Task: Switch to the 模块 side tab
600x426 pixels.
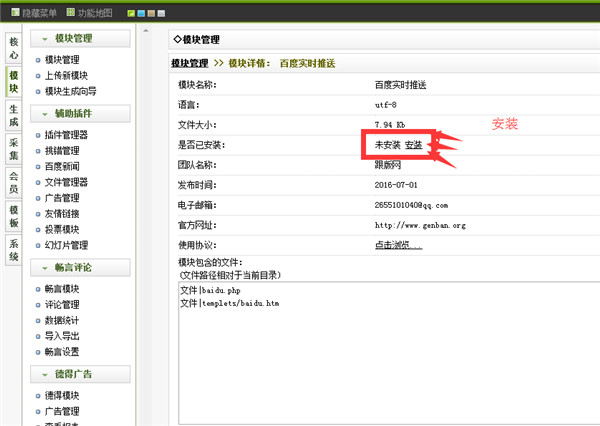Action: [13, 82]
